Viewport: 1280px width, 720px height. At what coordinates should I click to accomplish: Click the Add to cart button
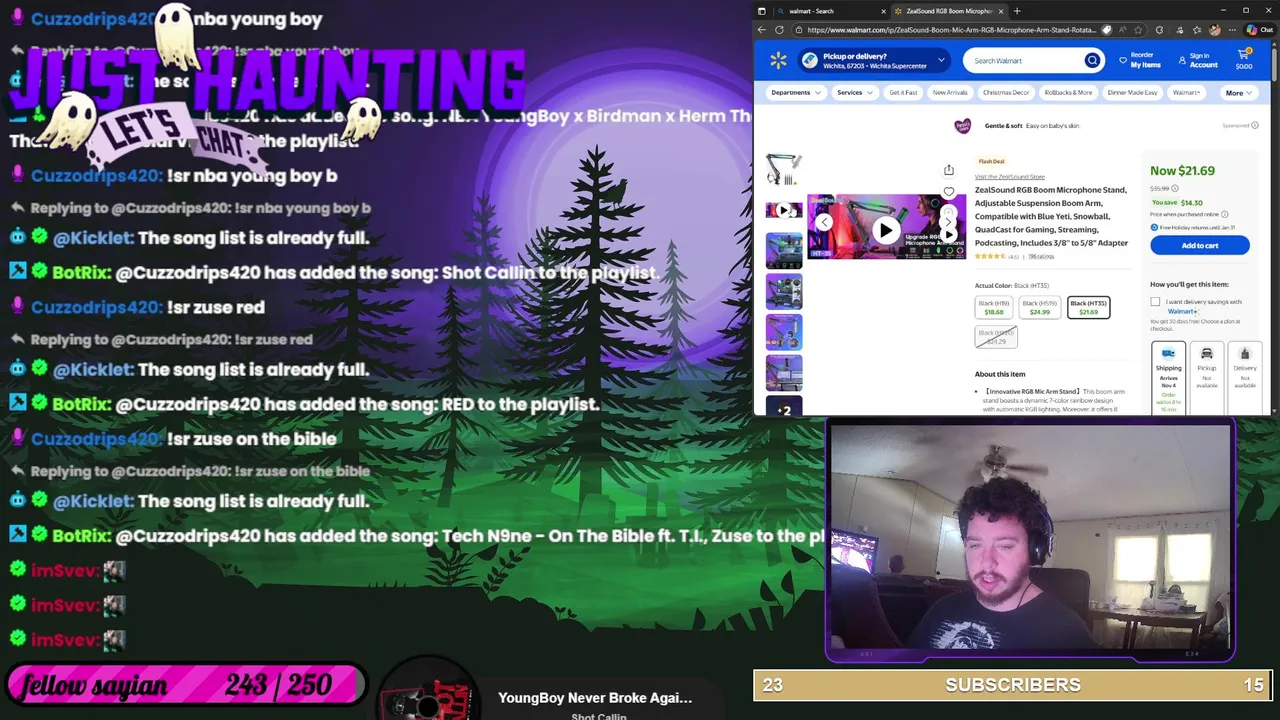pyautogui.click(x=1199, y=246)
